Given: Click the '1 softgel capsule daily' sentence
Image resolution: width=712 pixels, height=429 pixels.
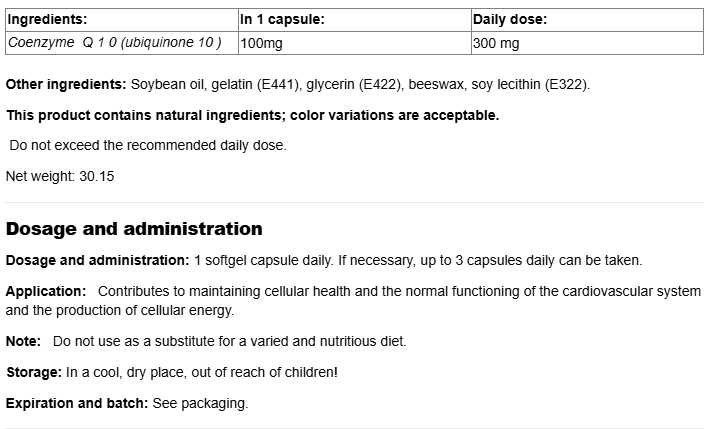Looking at the screenshot, I should 262,260.
